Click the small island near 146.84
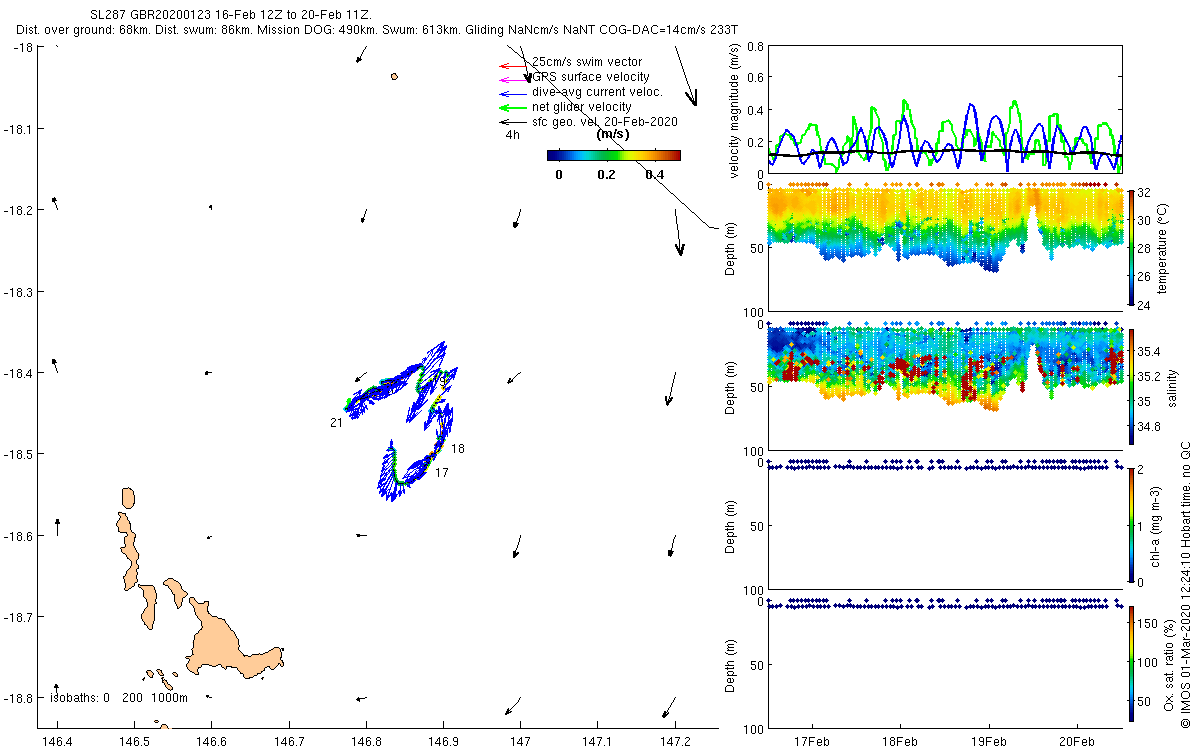Screen dimensions: 1200x750 [395, 76]
